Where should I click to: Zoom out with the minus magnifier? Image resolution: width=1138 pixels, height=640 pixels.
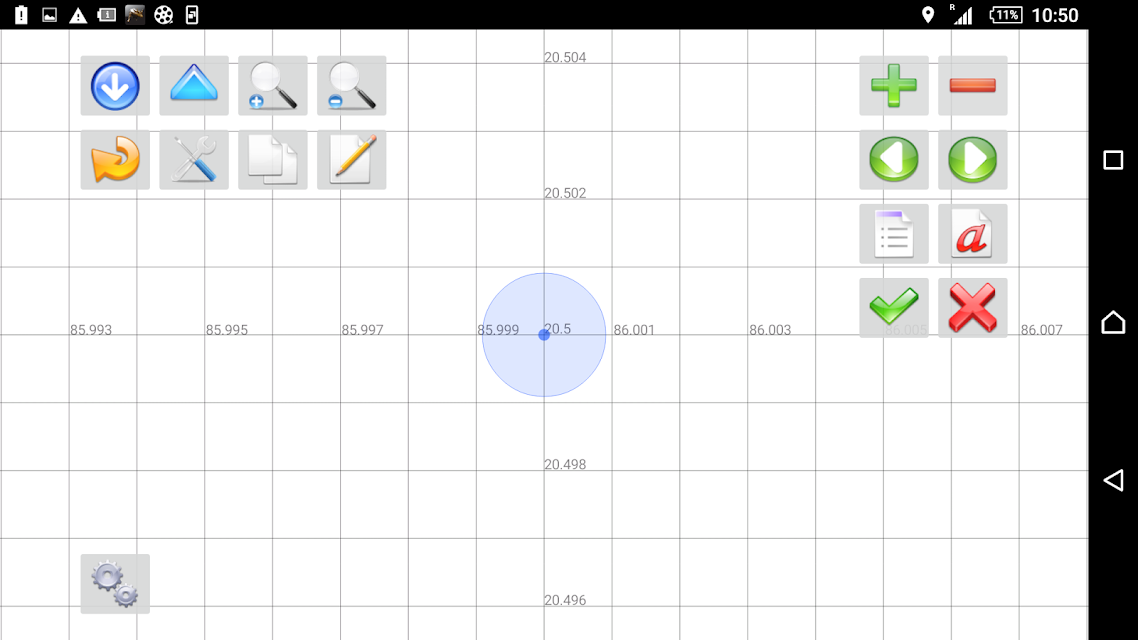pos(351,86)
